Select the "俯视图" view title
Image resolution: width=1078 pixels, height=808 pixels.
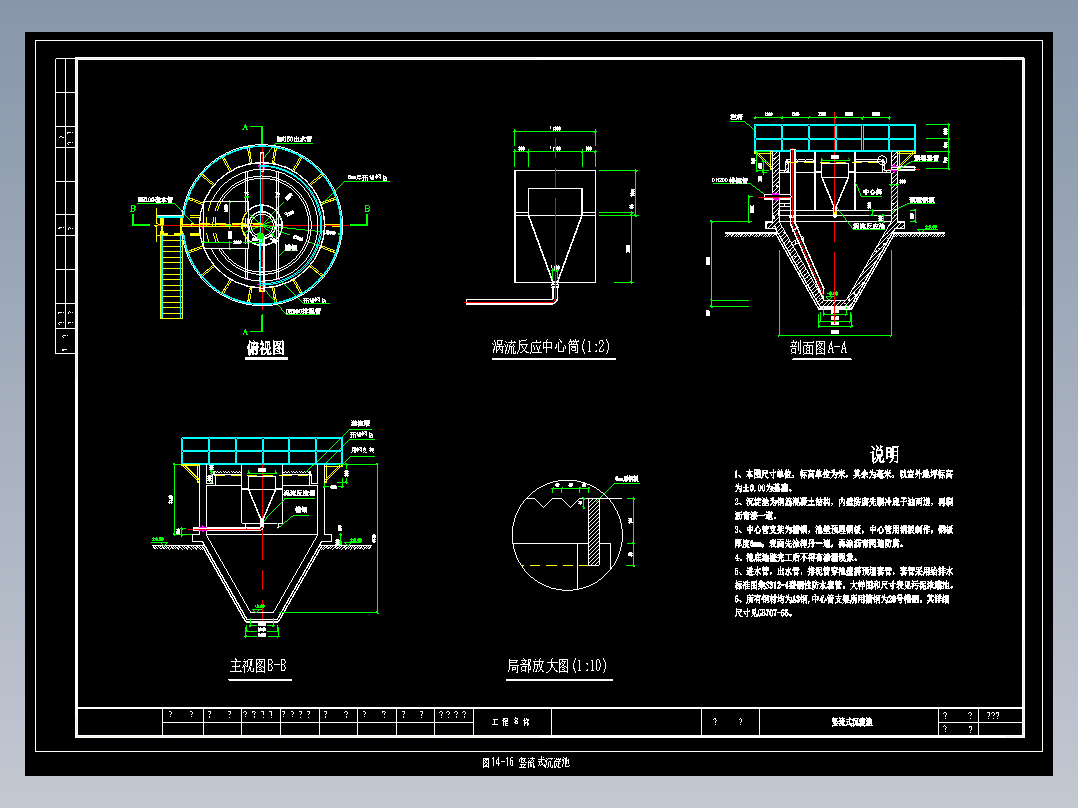[266, 349]
